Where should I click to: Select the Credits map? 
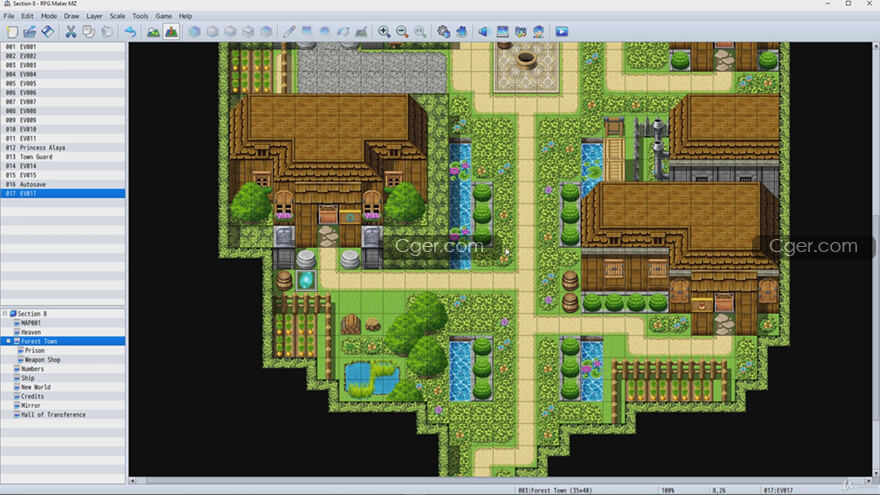click(x=33, y=396)
